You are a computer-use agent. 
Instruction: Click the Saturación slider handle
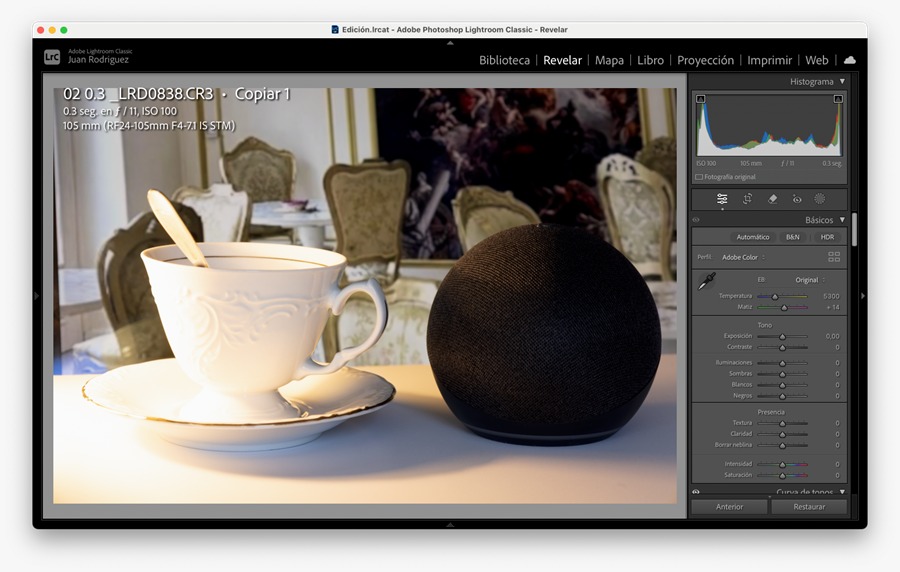(x=782, y=475)
